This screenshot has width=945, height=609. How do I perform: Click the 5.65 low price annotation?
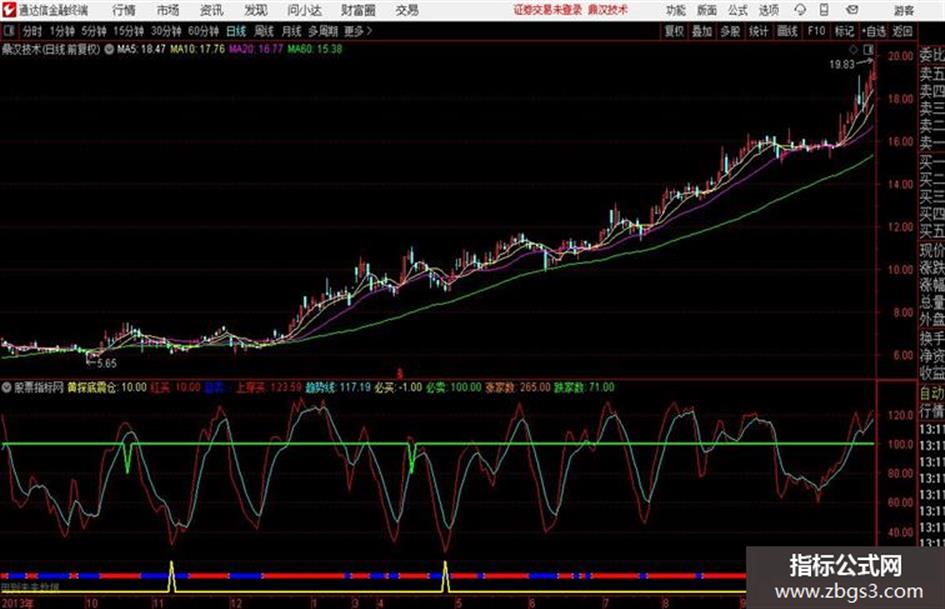point(107,364)
